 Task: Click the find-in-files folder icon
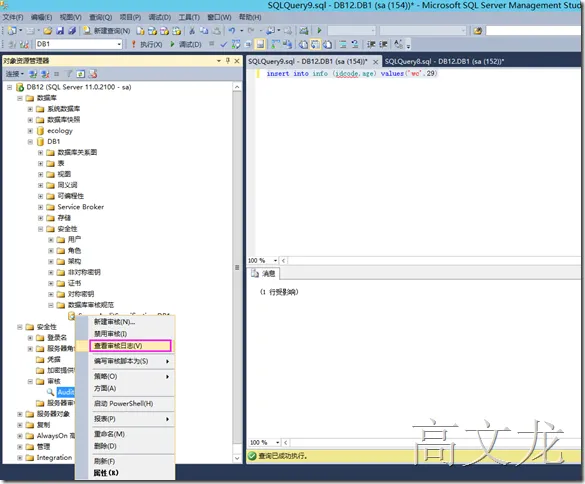click(x=477, y=31)
